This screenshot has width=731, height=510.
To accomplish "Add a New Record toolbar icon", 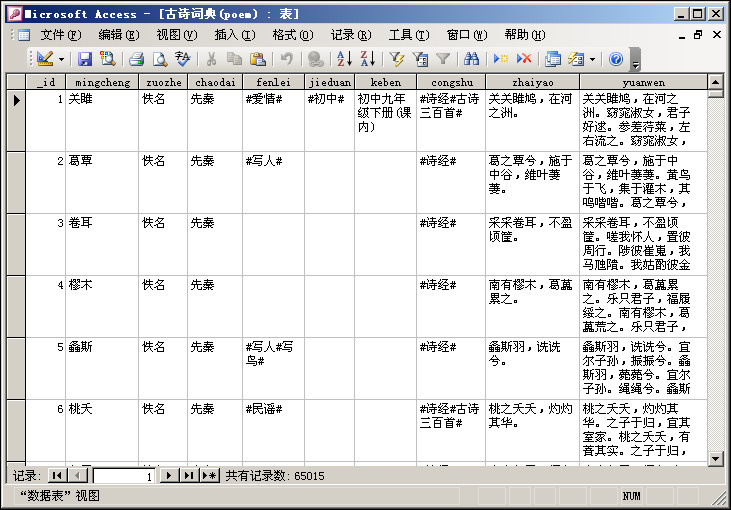I will tap(501, 59).
